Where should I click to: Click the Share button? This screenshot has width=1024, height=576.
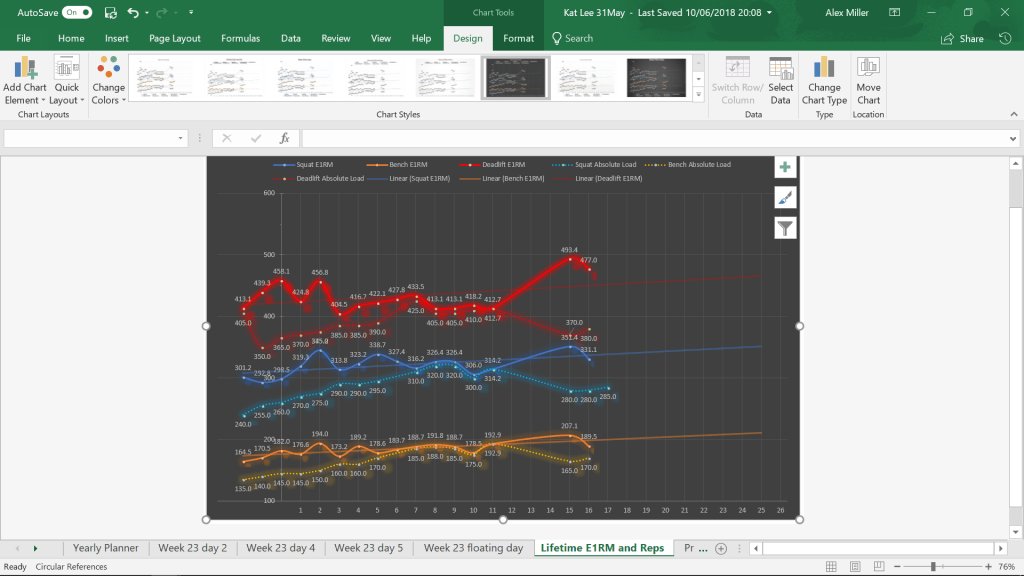coord(963,39)
